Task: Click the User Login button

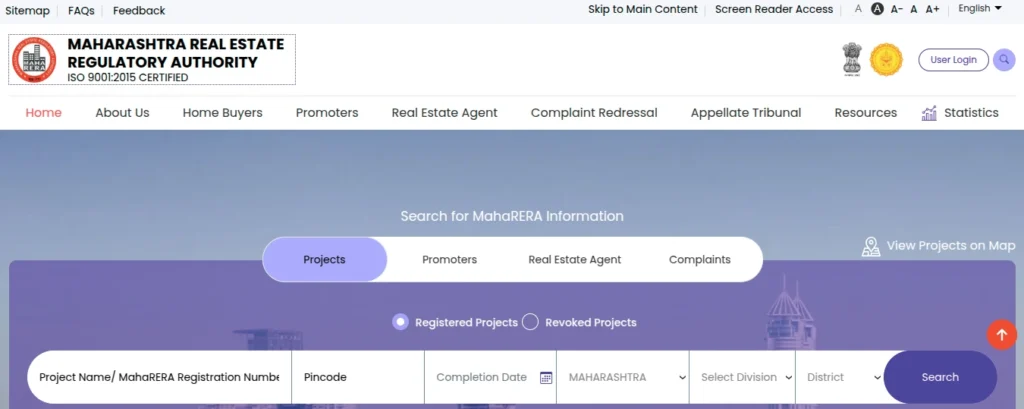Action: click(x=953, y=59)
